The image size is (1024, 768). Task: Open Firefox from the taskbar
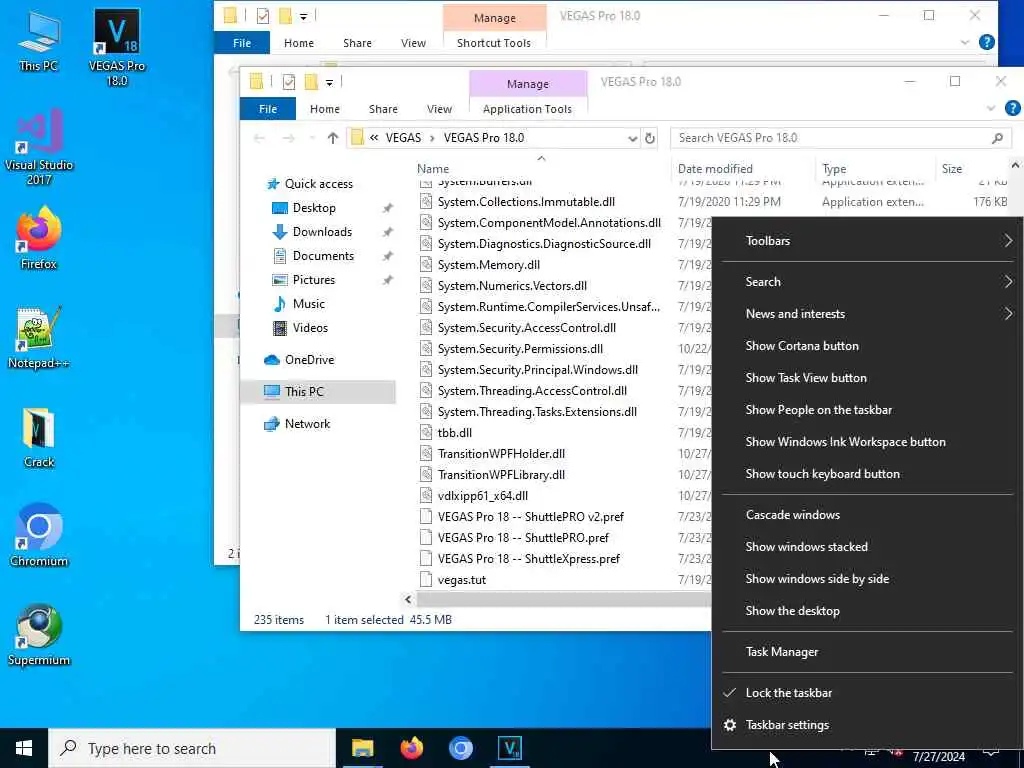[x=411, y=748]
